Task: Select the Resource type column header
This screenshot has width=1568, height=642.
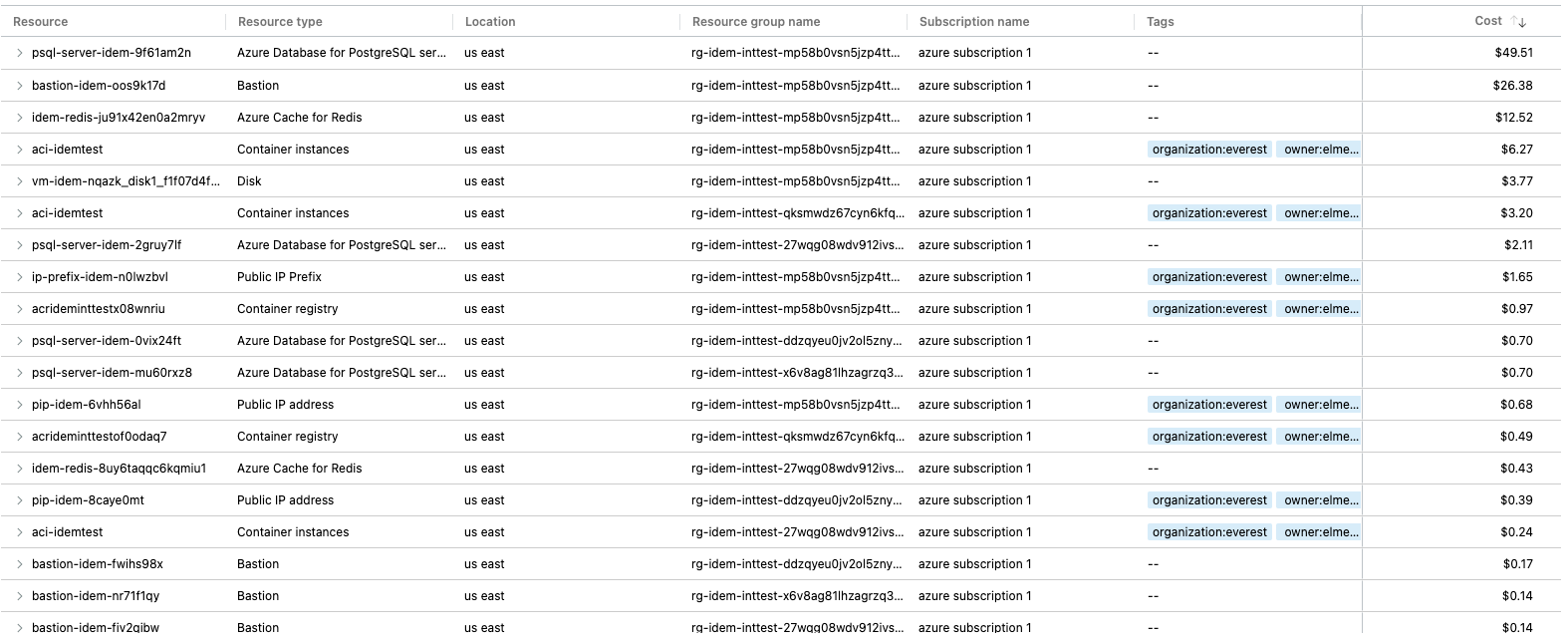Action: (x=279, y=21)
